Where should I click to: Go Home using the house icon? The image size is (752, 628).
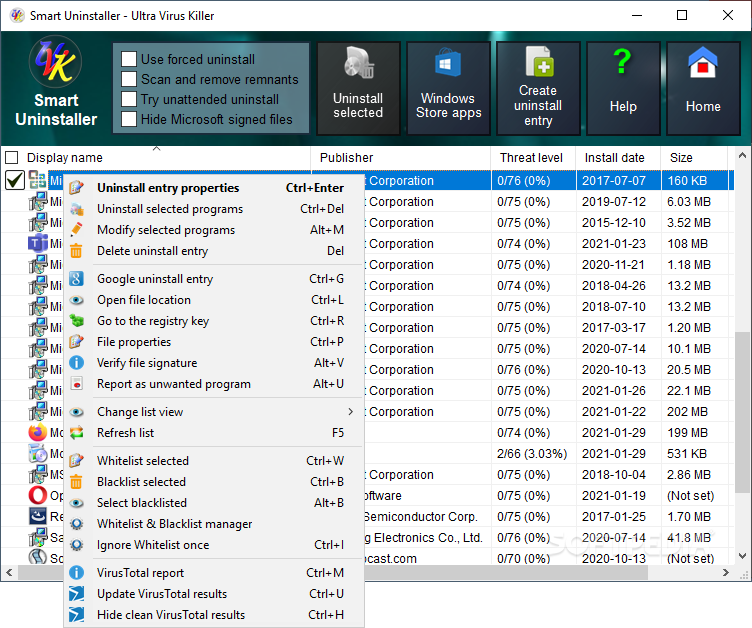tap(703, 88)
